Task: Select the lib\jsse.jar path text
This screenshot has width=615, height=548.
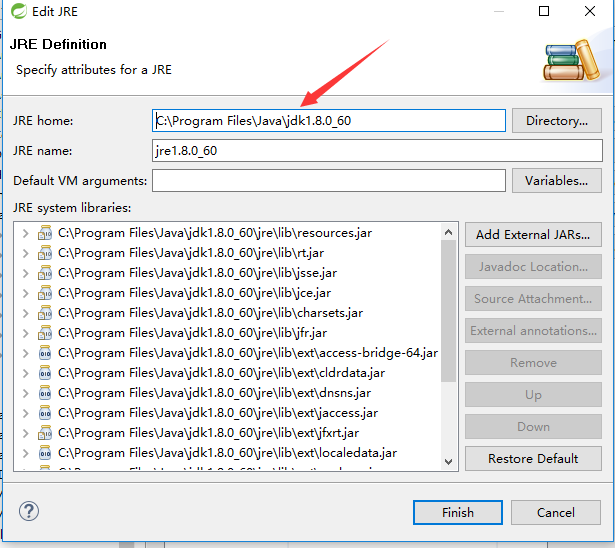Action: (197, 273)
